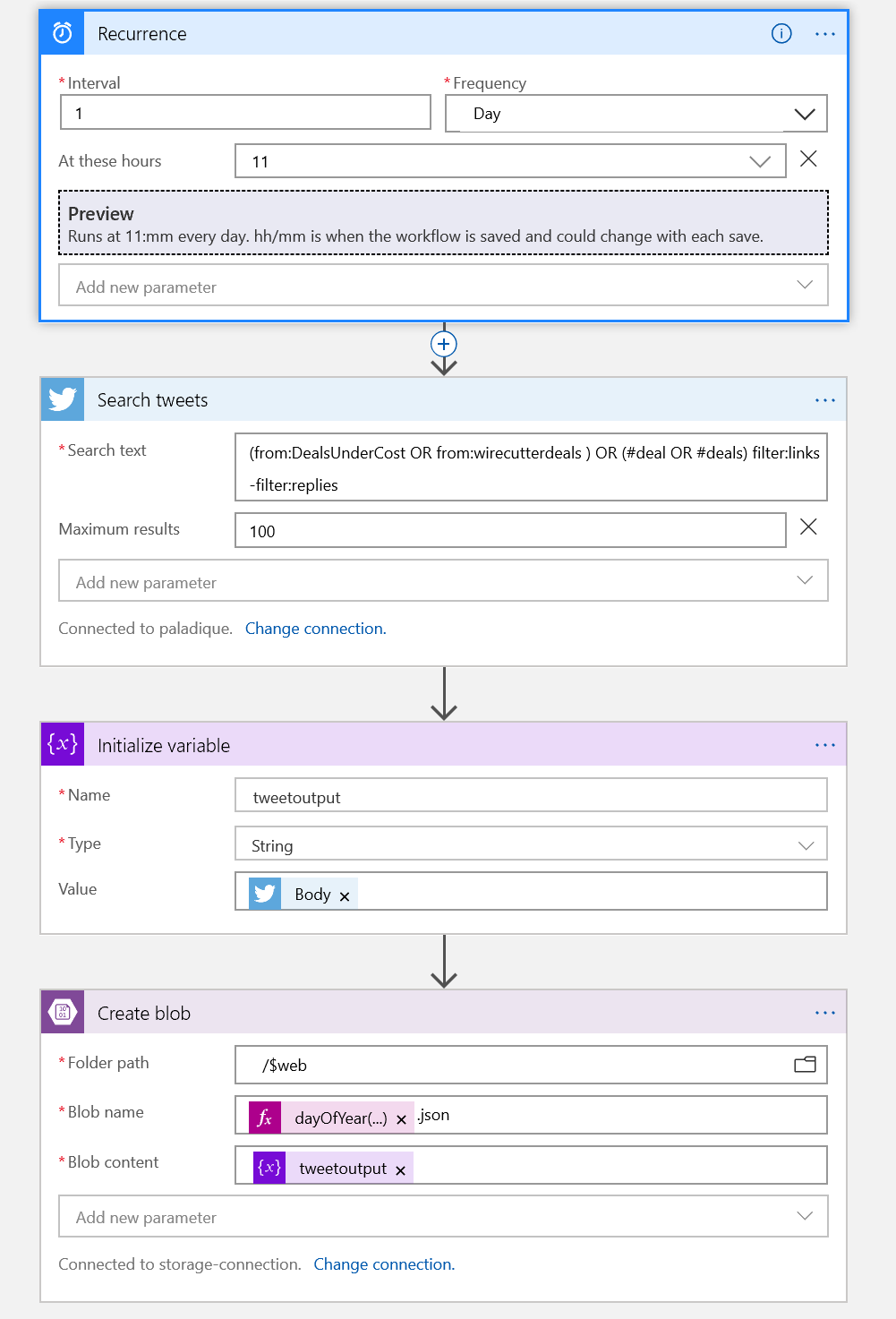Expand the At these hours dropdown
This screenshot has width=896, height=1319.
tap(760, 161)
